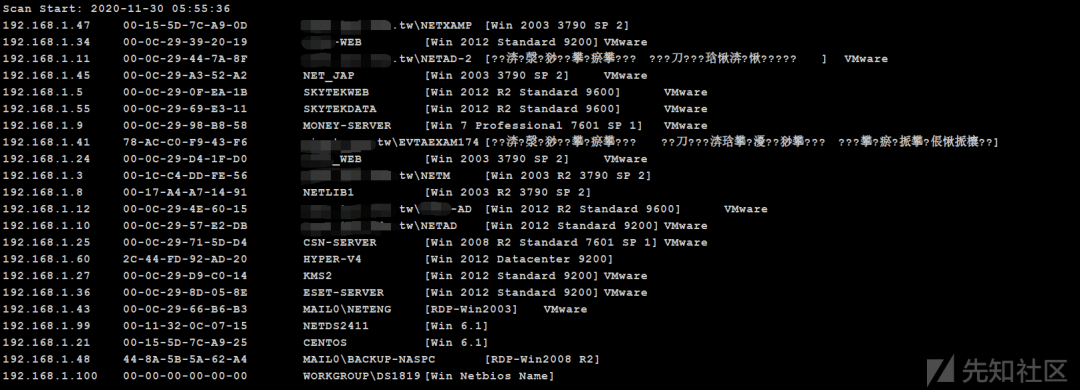Click MAC address 00-15-5D-7C-A9-25
The width and height of the screenshot is (1080, 390).
tap(185, 342)
